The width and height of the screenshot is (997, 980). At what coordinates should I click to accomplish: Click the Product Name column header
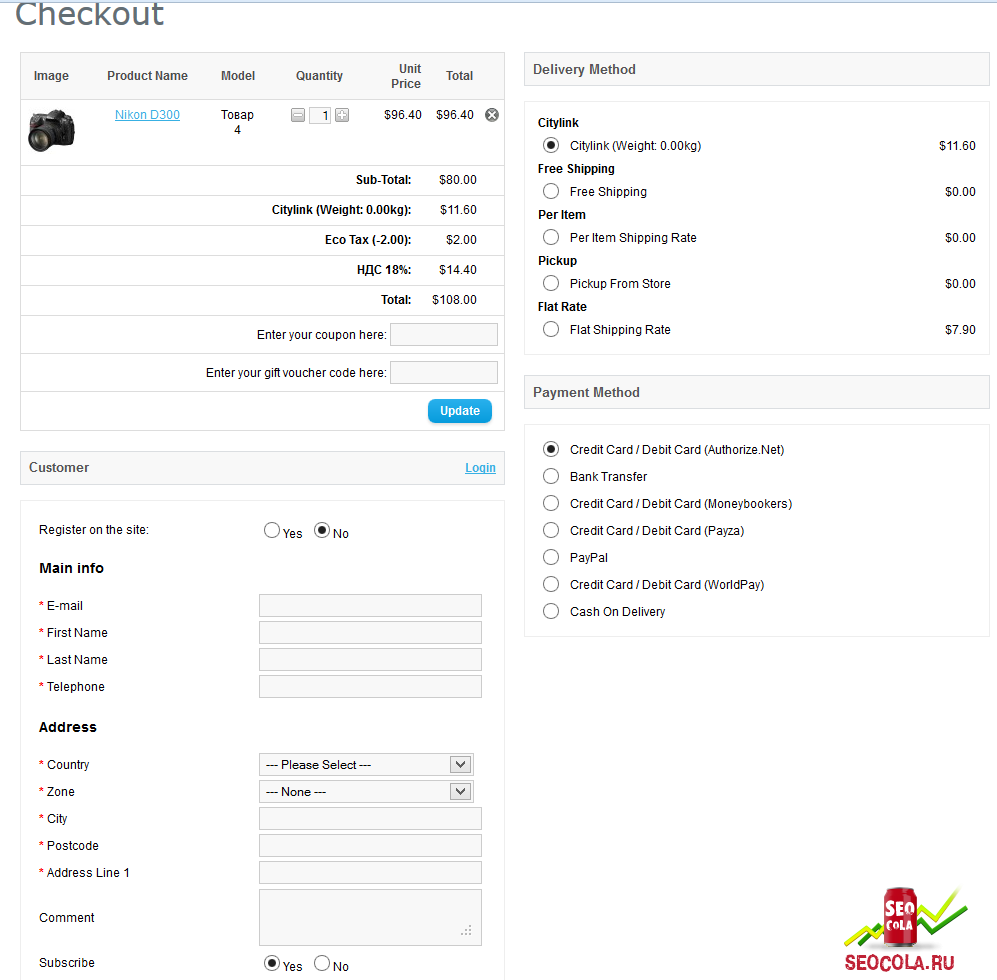click(148, 76)
